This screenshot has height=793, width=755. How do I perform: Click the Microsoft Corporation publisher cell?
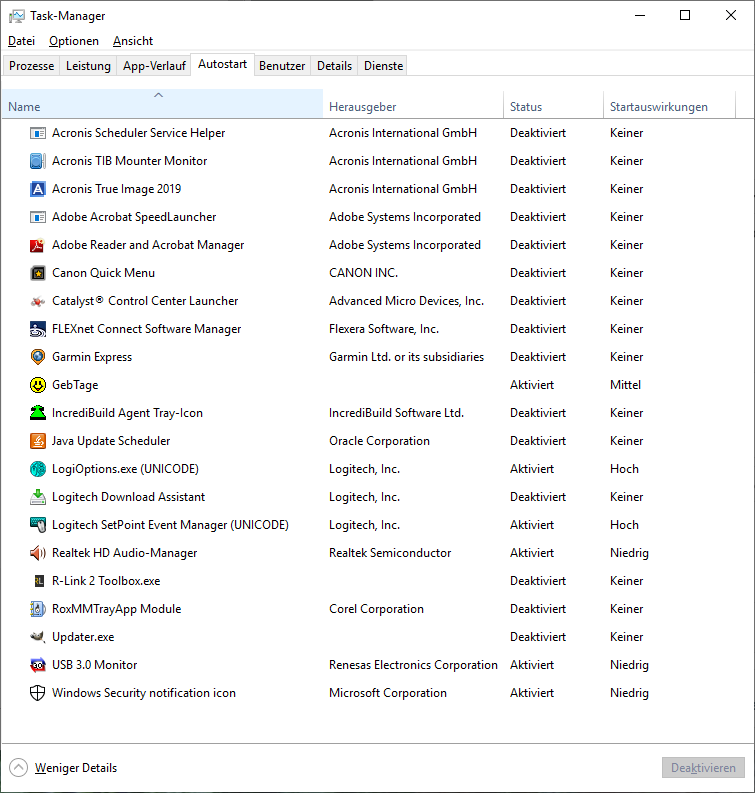tap(388, 693)
